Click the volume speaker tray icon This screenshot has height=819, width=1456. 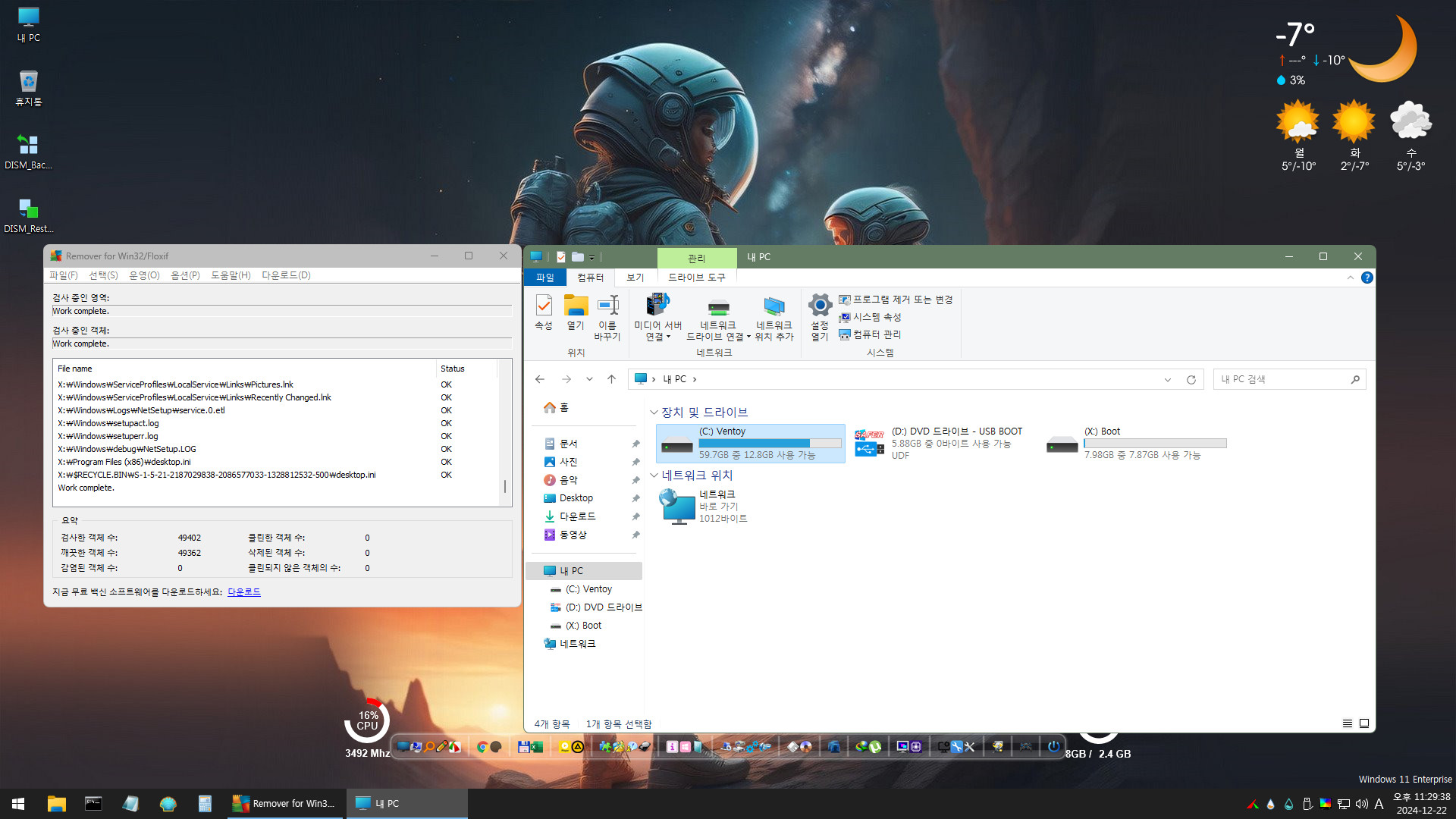tap(1361, 804)
